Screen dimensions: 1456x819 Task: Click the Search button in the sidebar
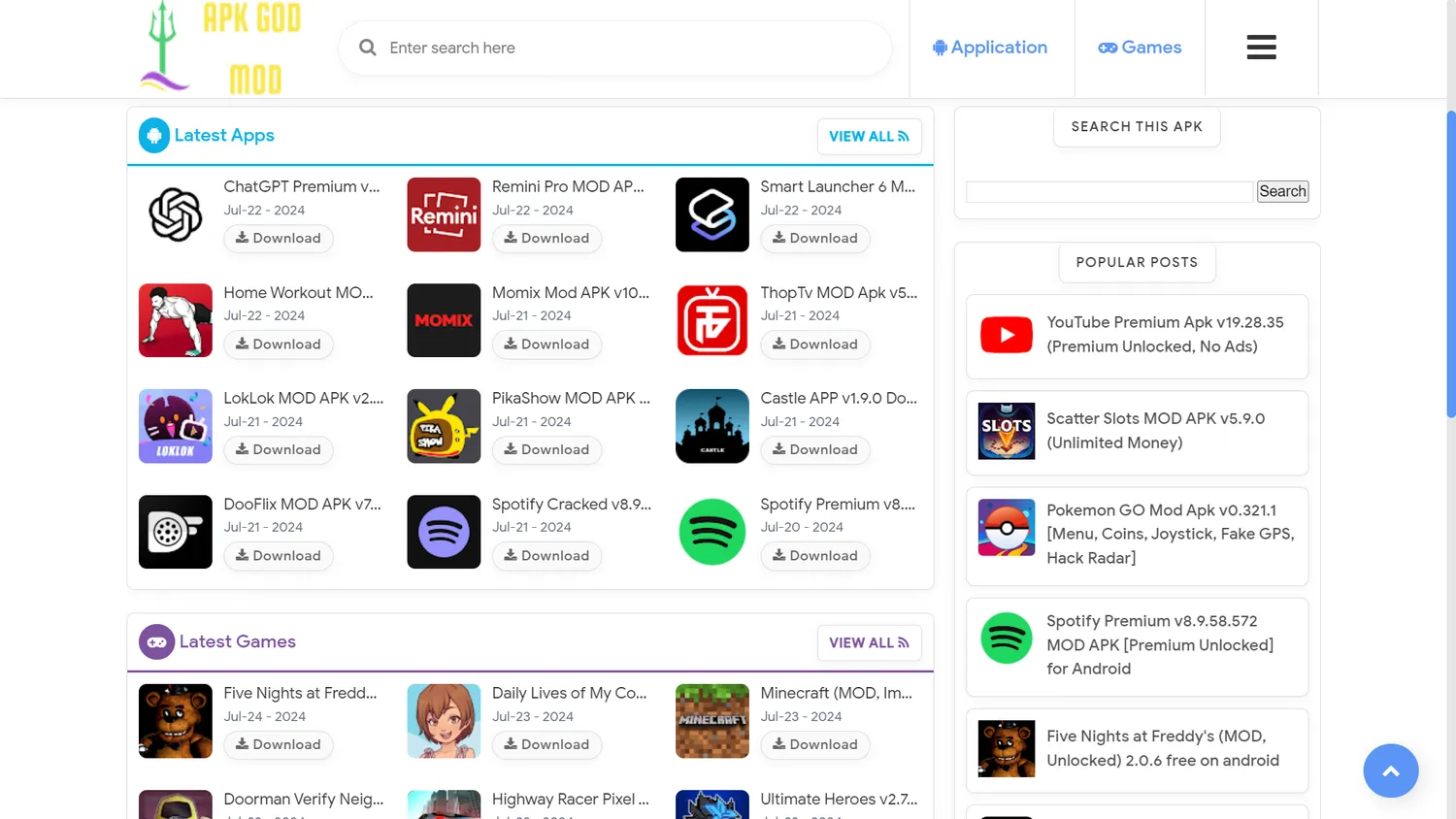[1282, 191]
